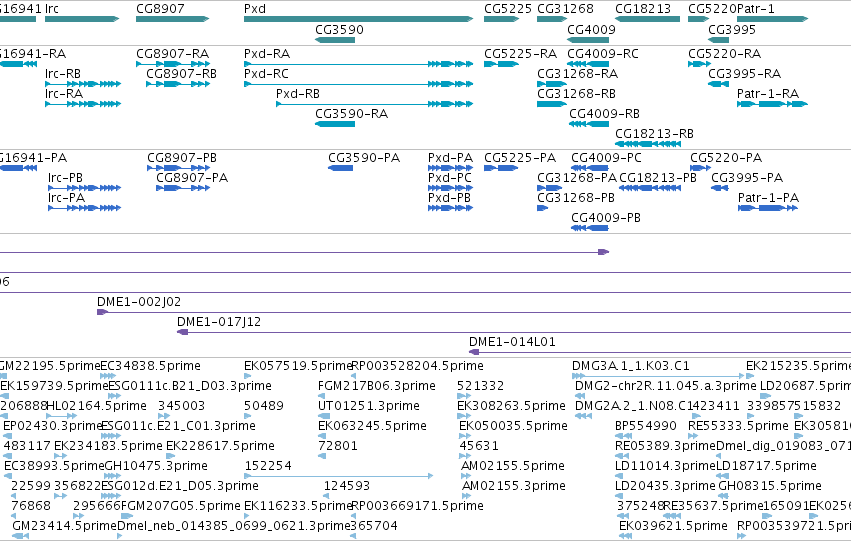Click the CG8907-PB protein label
The image size is (851, 541).
[x=182, y=158]
